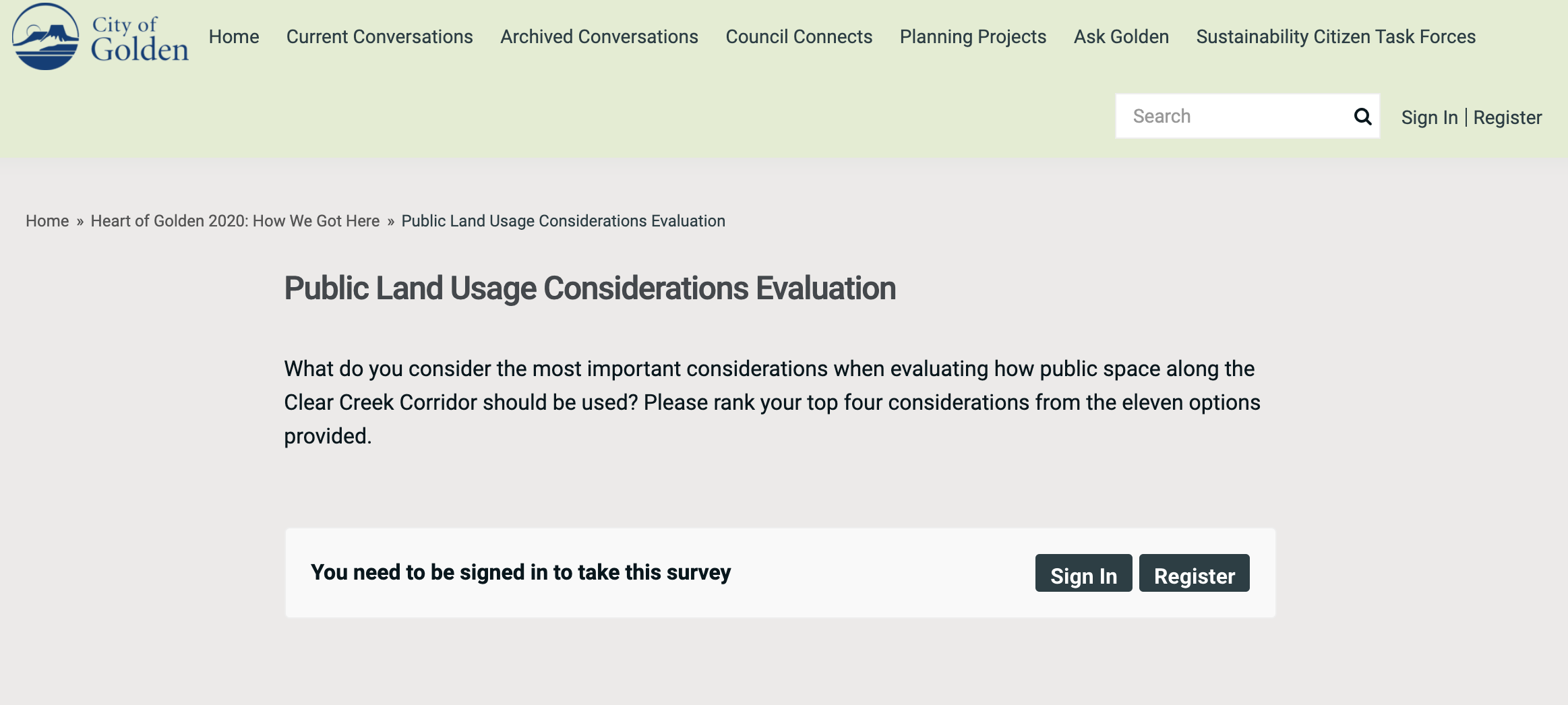The width and height of the screenshot is (1568, 705).
Task: Open Sustainability Citizen Task Forces
Action: 1336,36
